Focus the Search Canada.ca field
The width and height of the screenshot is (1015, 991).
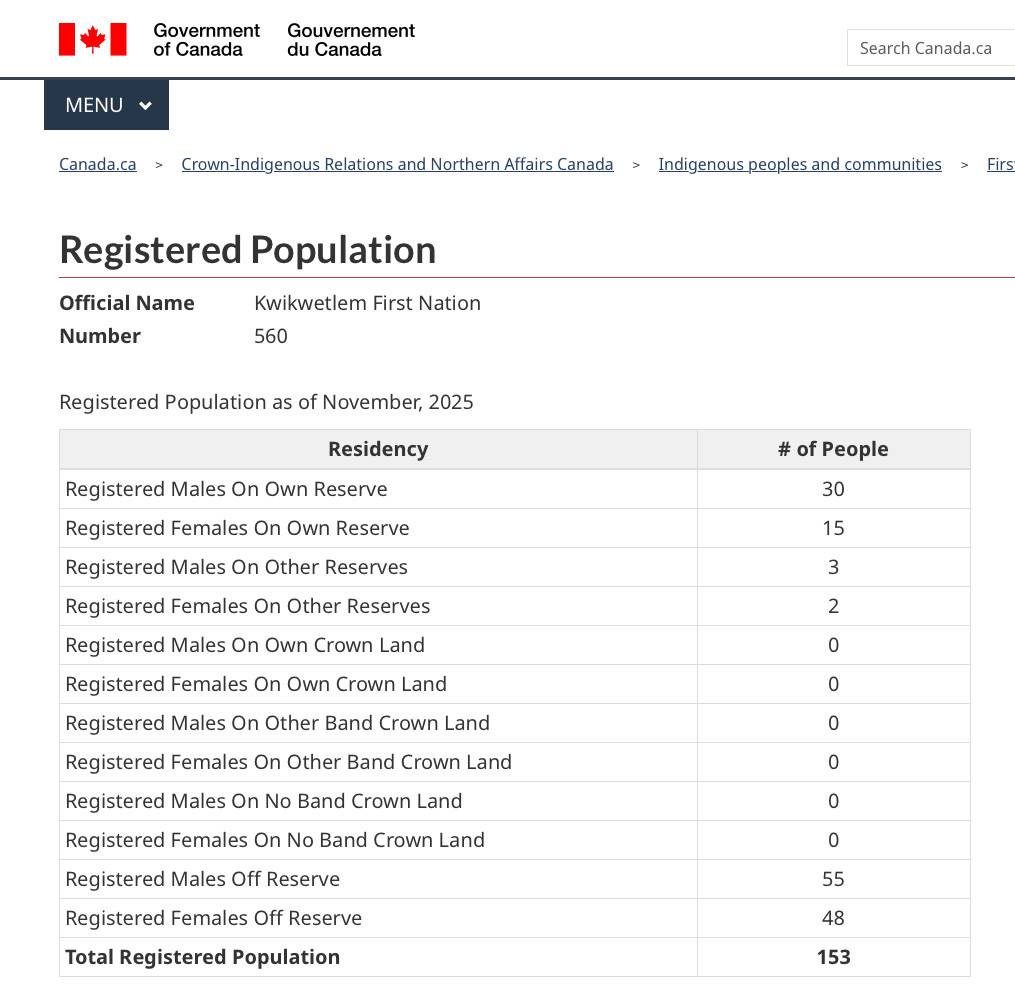(x=930, y=48)
